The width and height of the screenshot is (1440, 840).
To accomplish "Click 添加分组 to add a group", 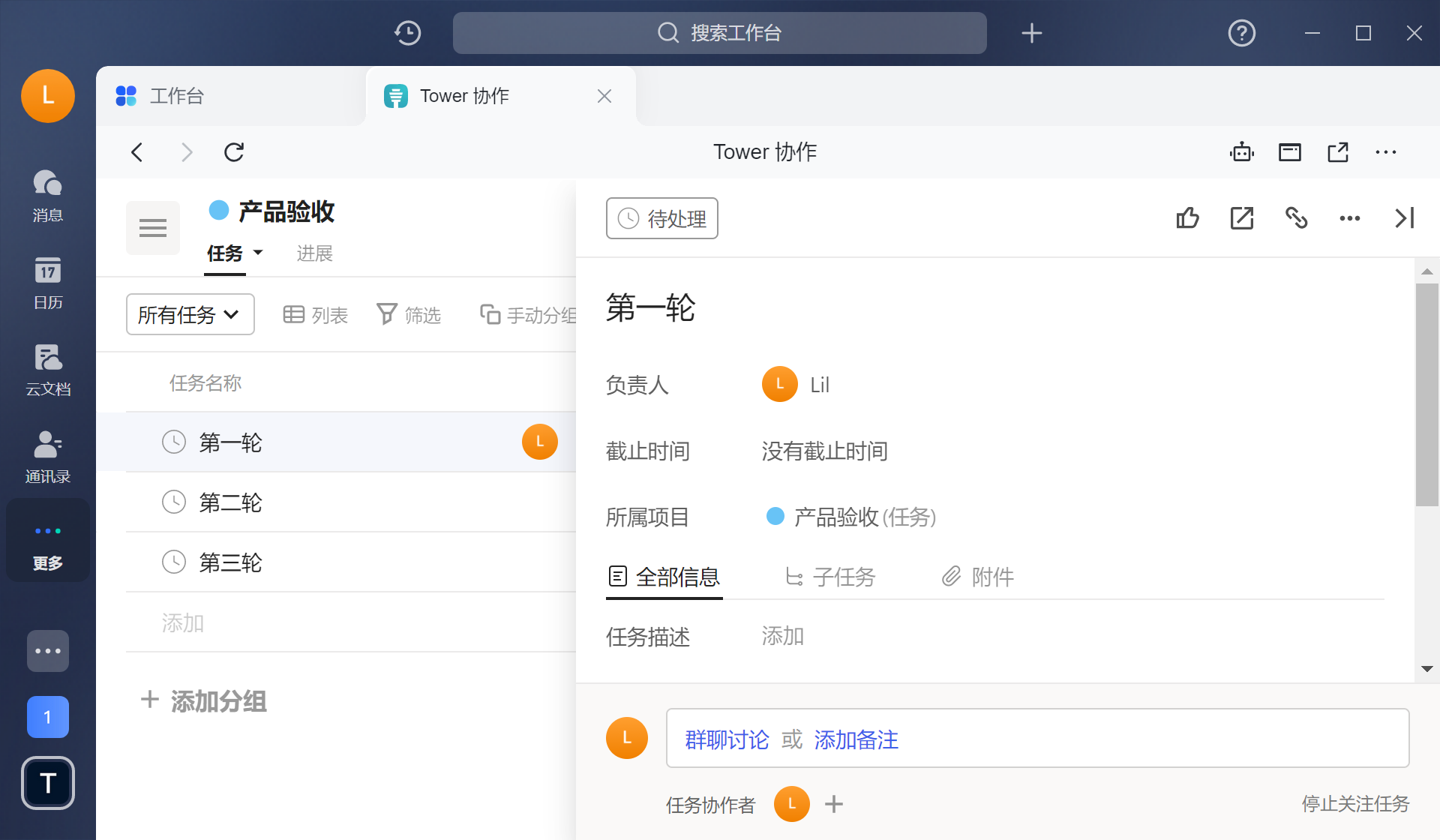I will (x=204, y=701).
